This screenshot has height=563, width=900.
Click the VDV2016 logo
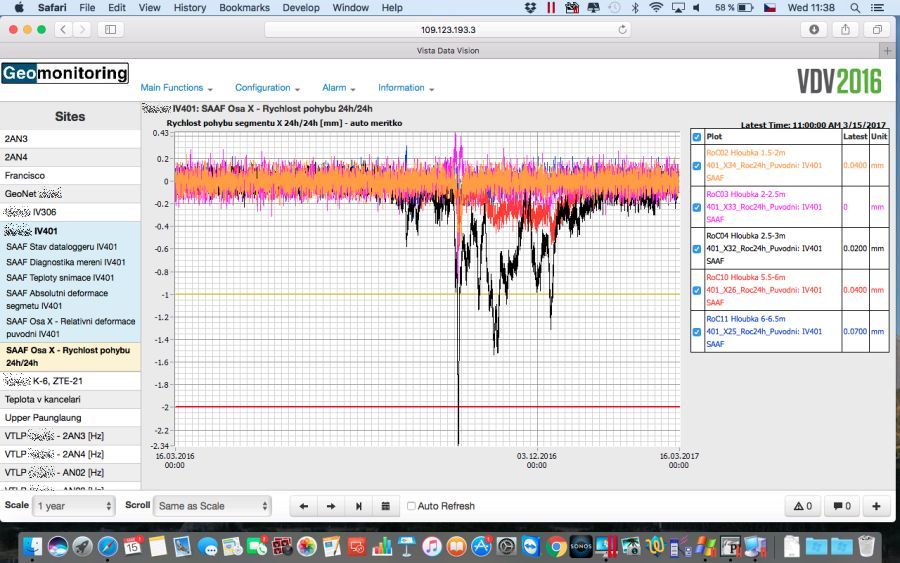click(x=839, y=81)
